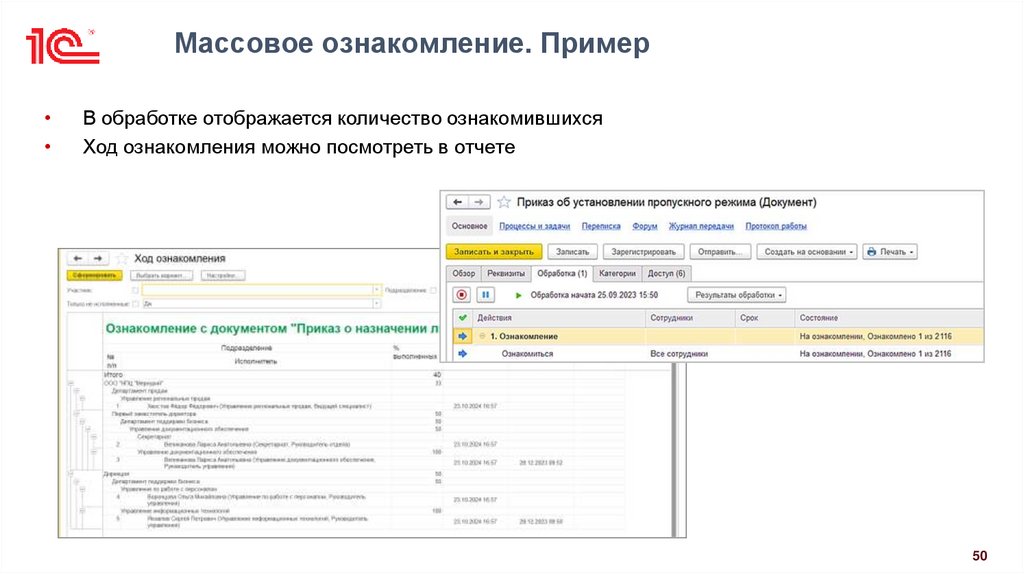
Task: Click the green checkmark column header icon
Action: click(462, 318)
